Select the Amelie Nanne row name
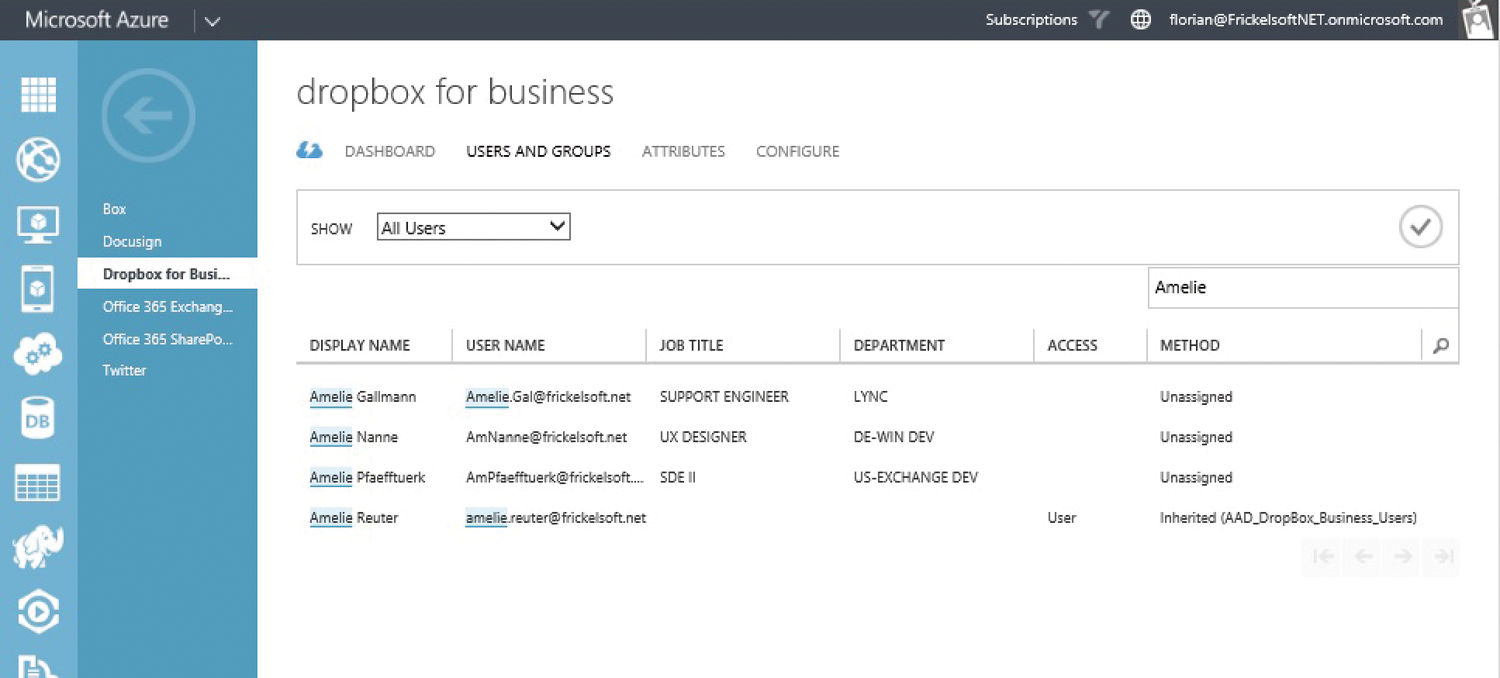The height and width of the screenshot is (678, 1500). [x=354, y=437]
